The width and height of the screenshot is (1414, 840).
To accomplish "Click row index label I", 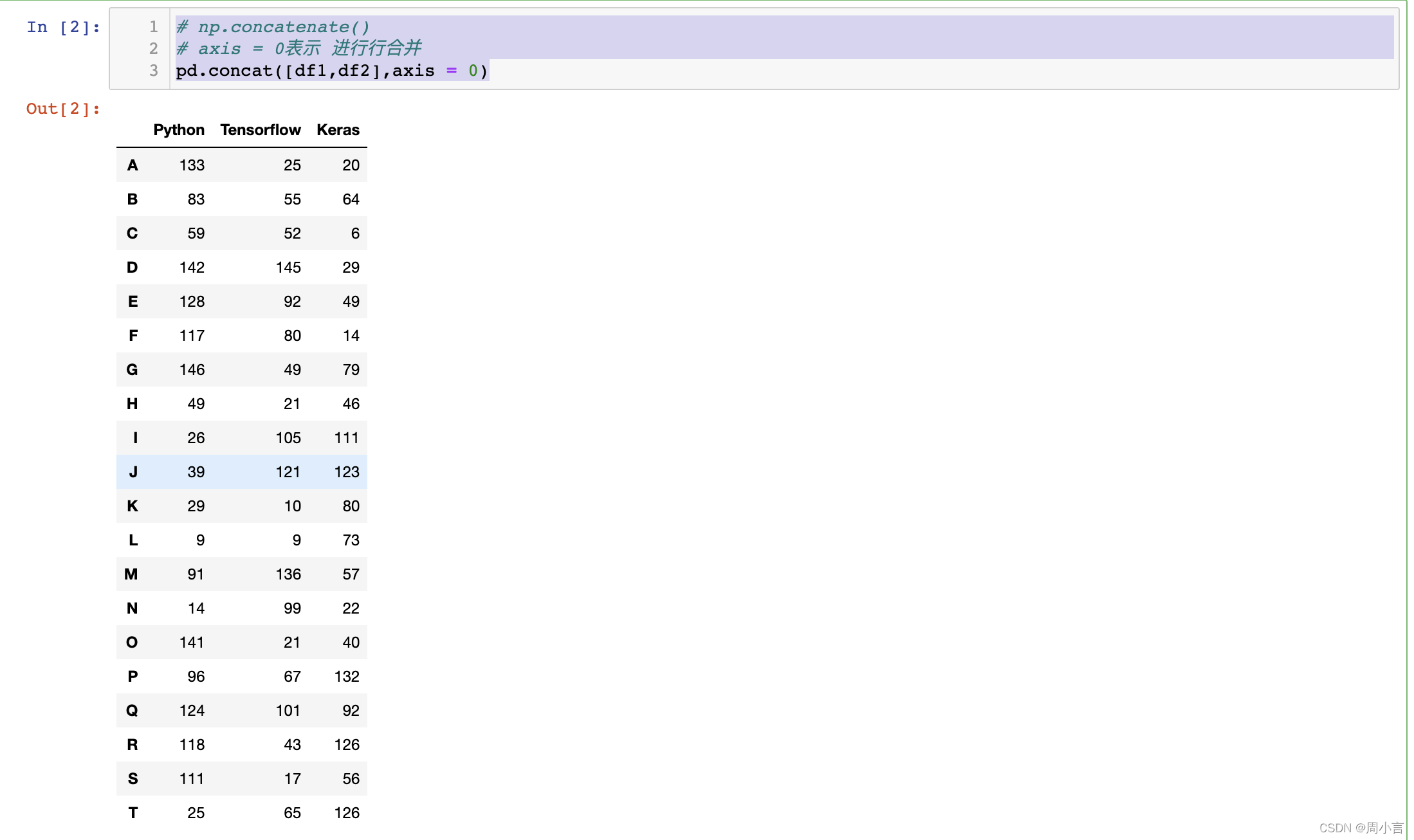I will tap(135, 438).
